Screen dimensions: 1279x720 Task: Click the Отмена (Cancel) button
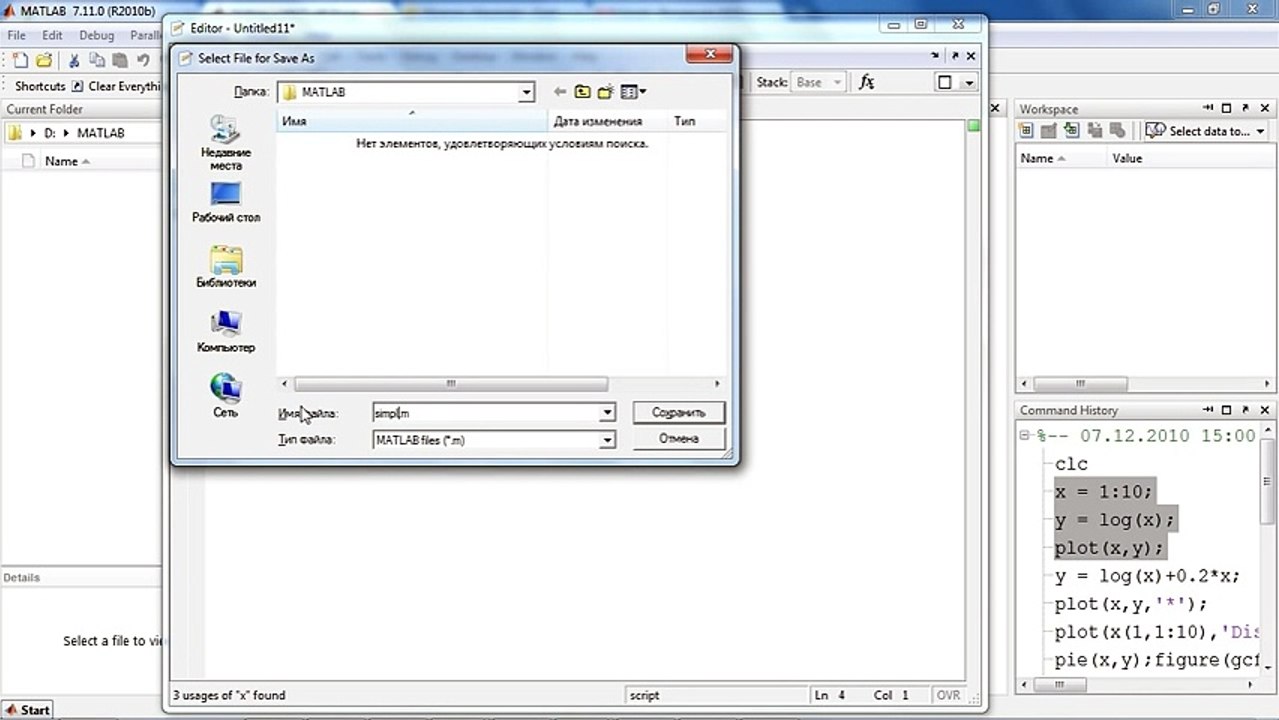(x=679, y=438)
